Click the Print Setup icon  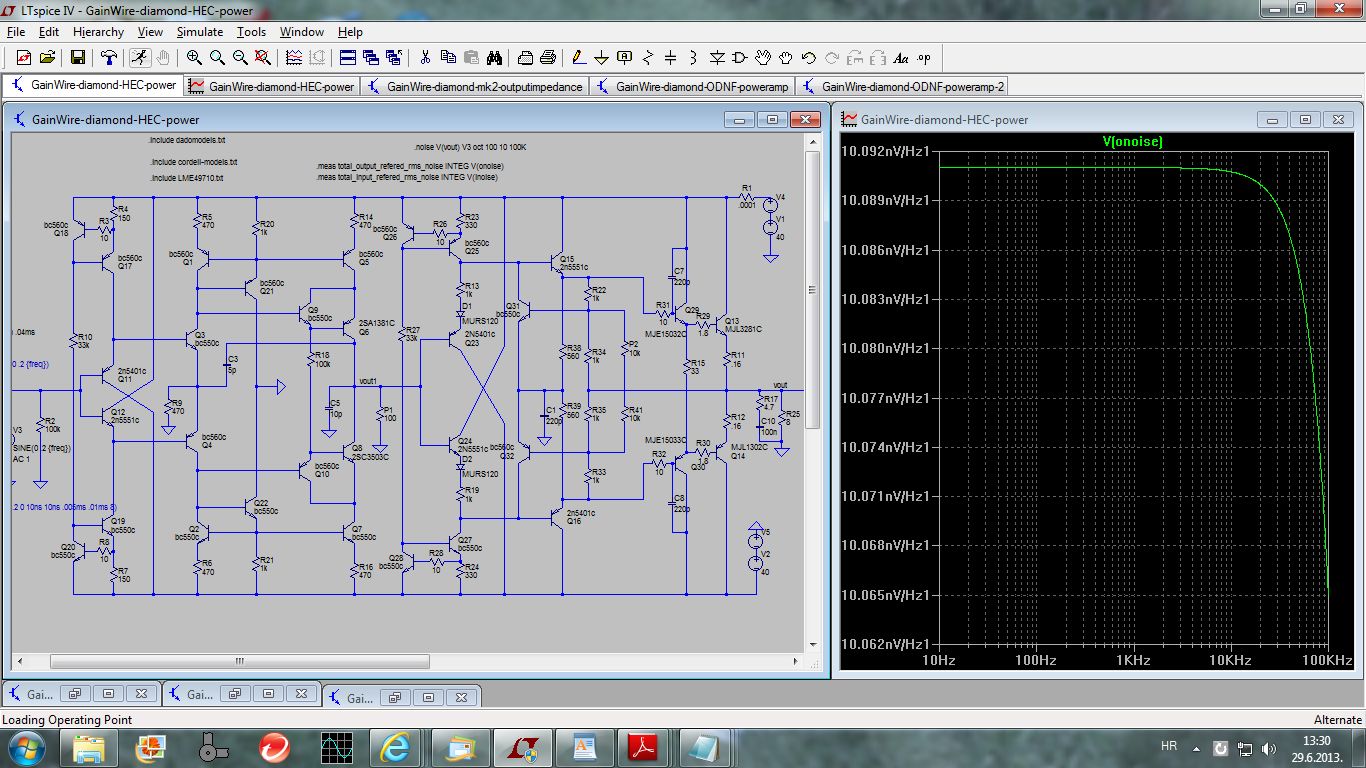coord(525,57)
